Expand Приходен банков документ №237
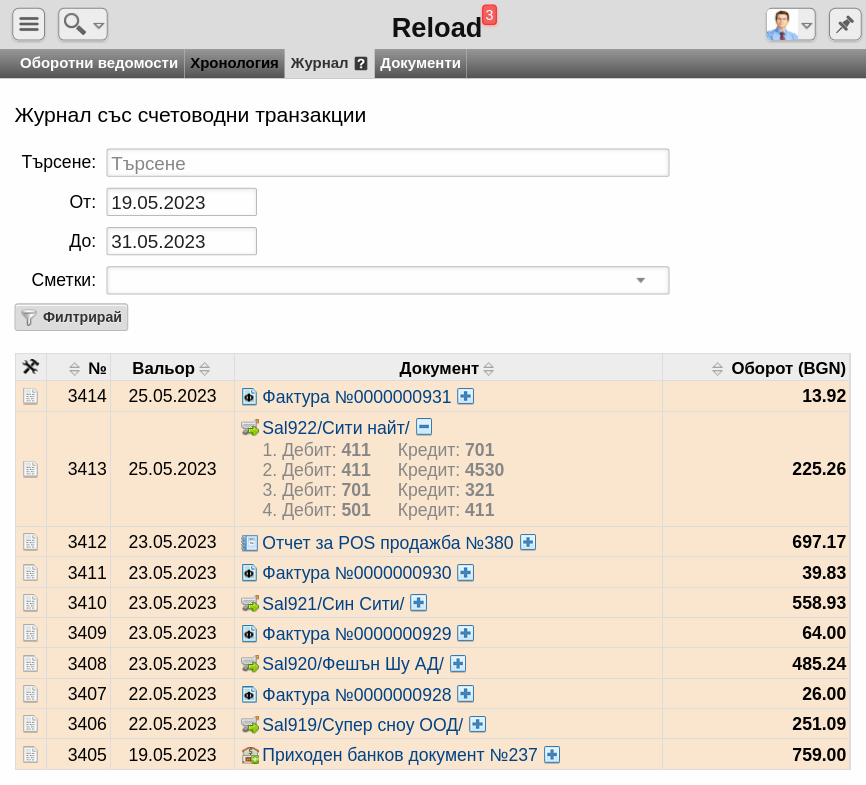 click(552, 755)
